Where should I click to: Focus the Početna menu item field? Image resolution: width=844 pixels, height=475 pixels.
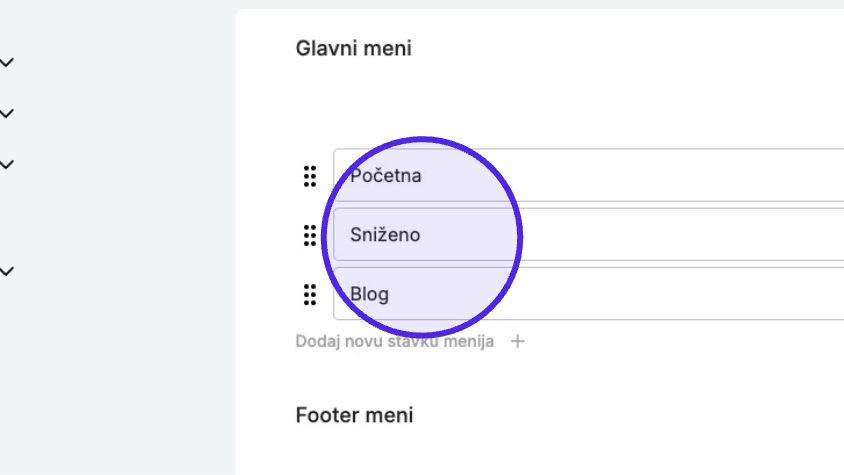[x=589, y=175]
